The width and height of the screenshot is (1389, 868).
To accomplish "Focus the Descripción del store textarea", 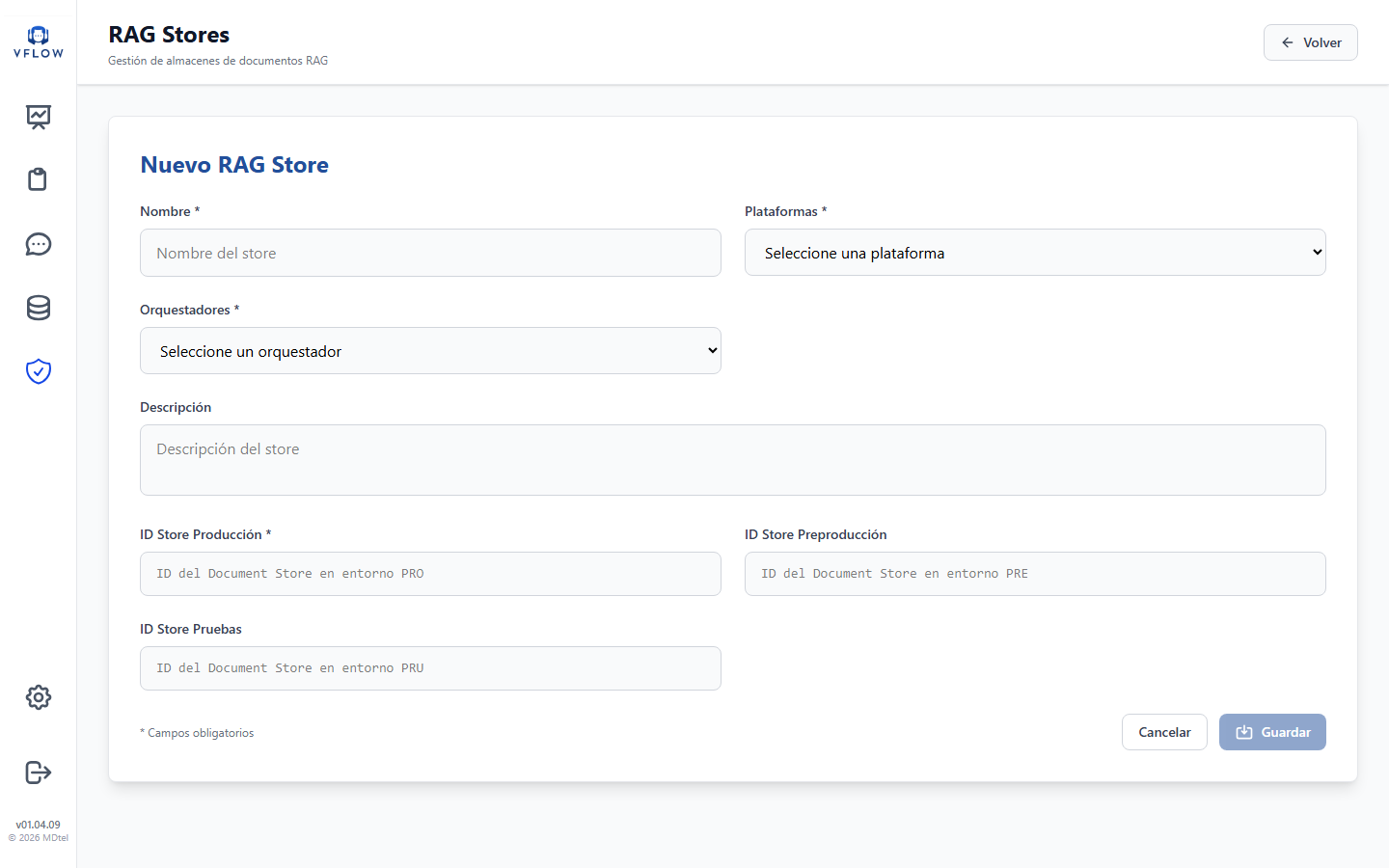I will coord(733,460).
